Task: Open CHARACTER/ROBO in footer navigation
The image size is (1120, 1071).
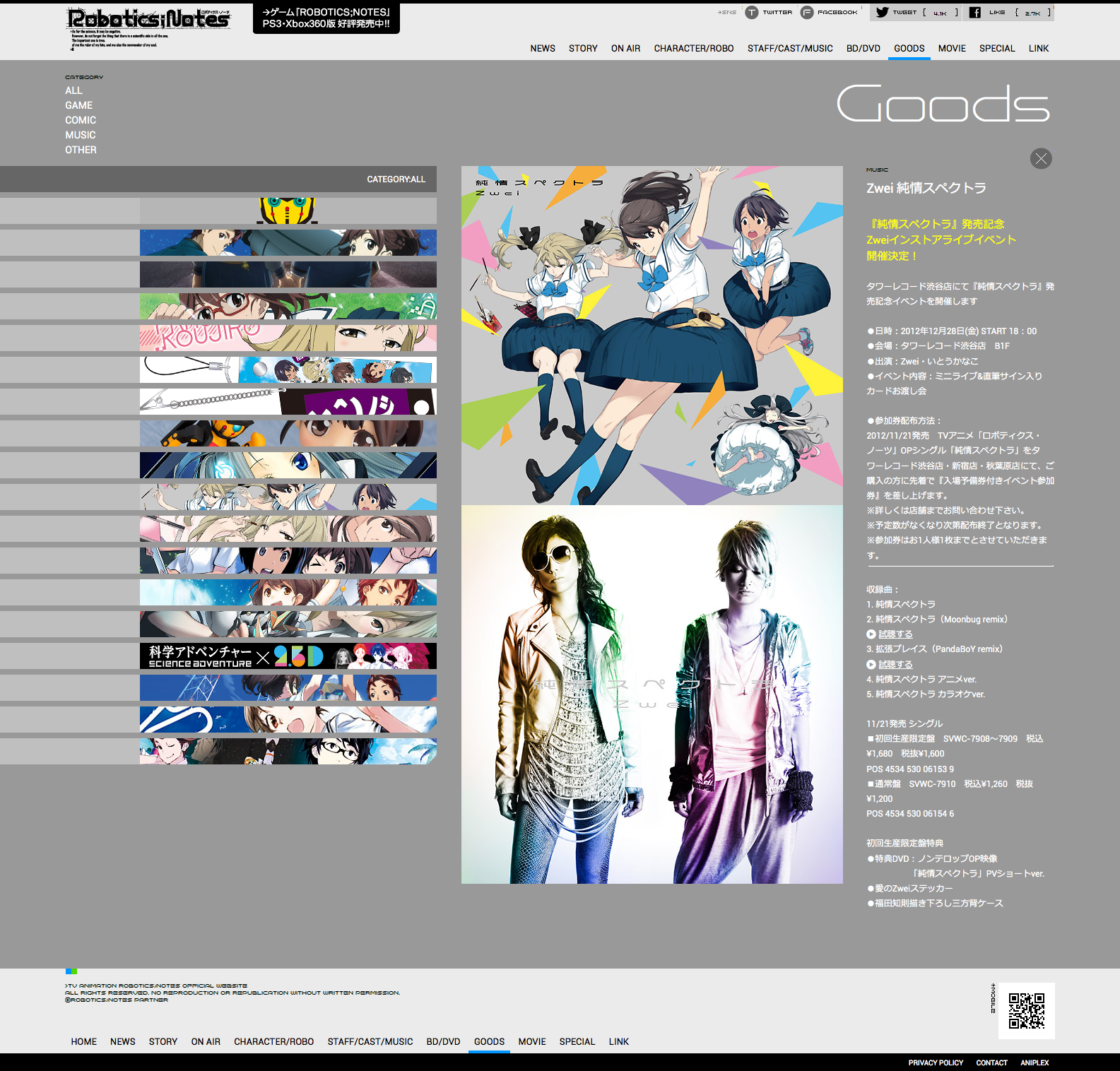Action: coord(274,1042)
